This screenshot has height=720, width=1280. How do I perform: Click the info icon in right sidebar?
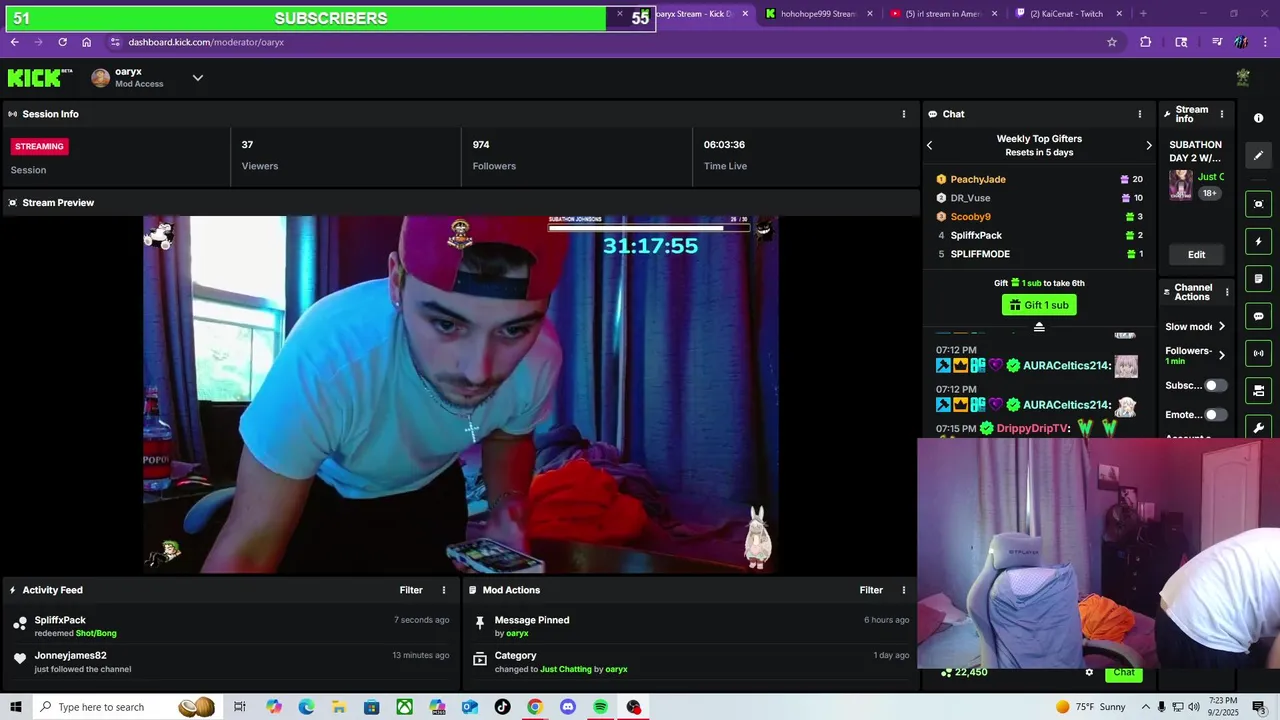tap(1258, 118)
